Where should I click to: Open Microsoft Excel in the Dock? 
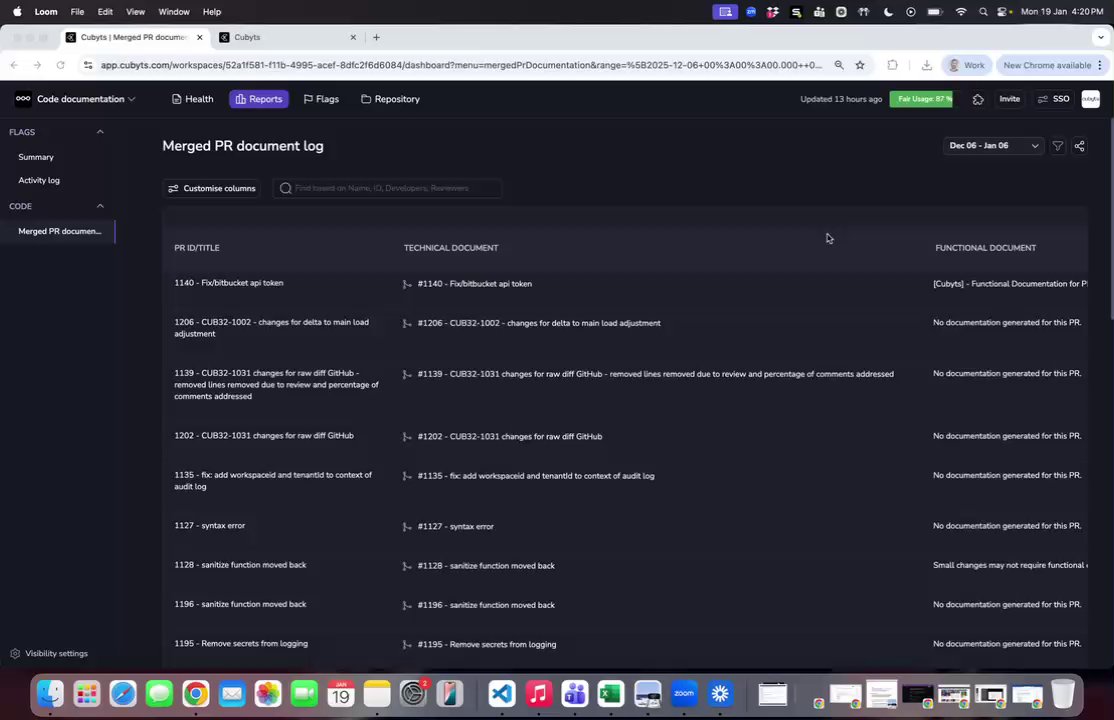610,694
